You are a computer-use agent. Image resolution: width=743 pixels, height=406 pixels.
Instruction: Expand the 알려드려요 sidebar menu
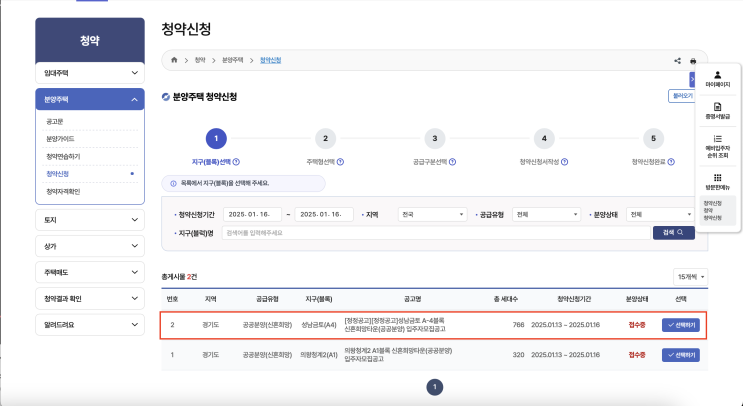pos(90,325)
